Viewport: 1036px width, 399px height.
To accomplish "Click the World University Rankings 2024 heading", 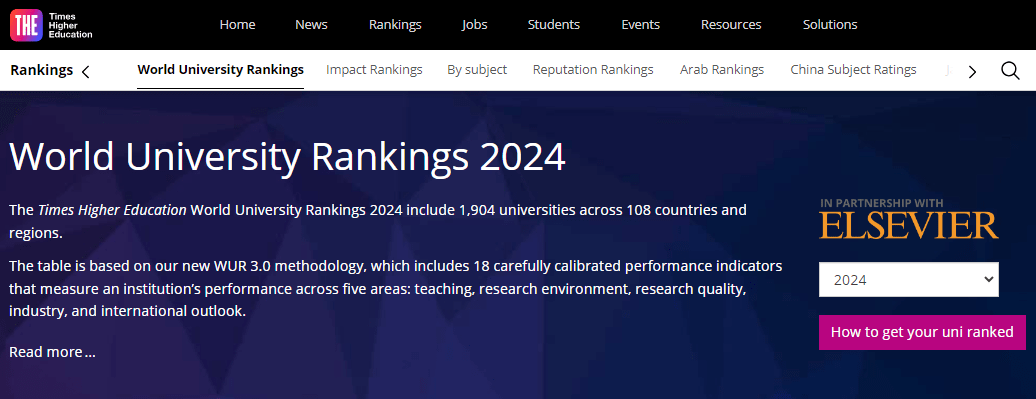I will pos(287,157).
